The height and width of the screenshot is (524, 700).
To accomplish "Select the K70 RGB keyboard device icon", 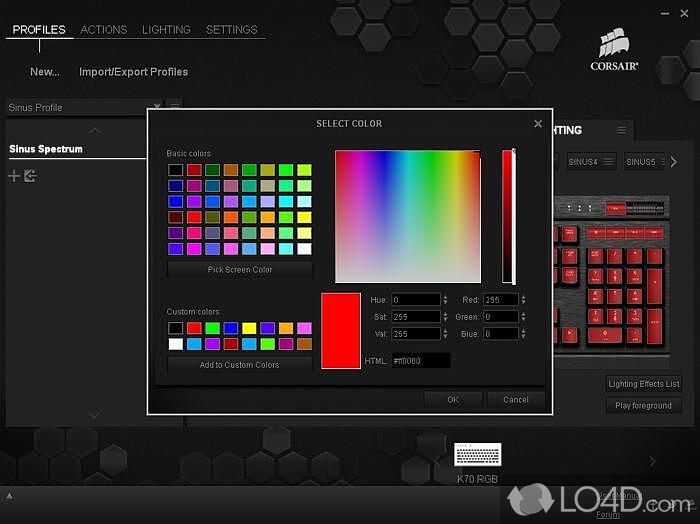I will (477, 455).
